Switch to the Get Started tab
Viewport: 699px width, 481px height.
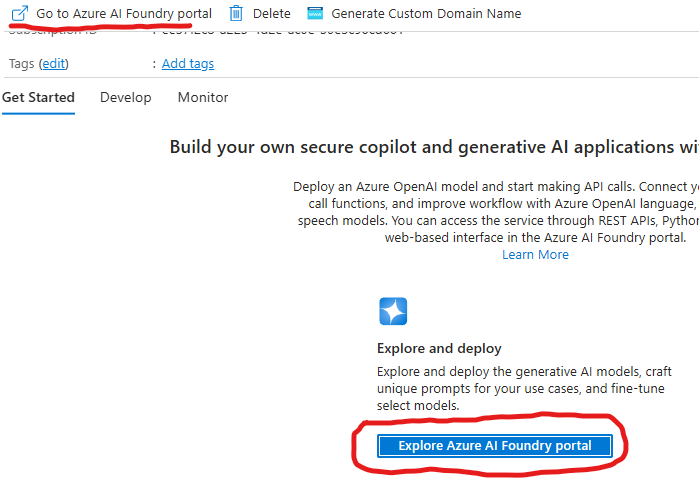tap(38, 97)
